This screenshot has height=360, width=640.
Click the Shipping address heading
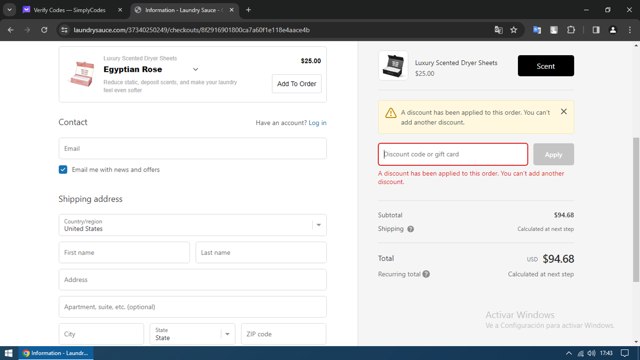point(90,199)
